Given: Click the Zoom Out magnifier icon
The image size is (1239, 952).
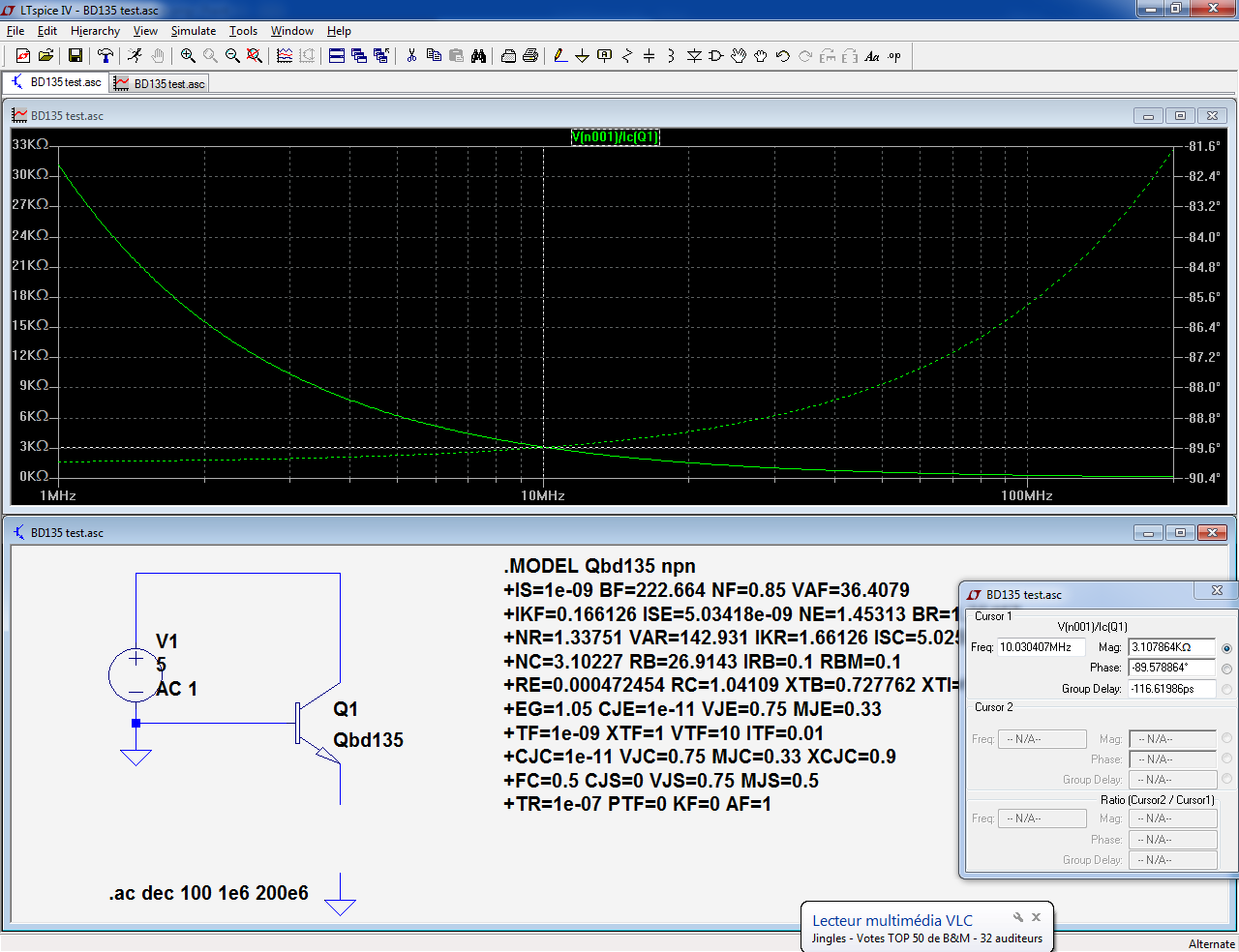Looking at the screenshot, I should point(232,56).
